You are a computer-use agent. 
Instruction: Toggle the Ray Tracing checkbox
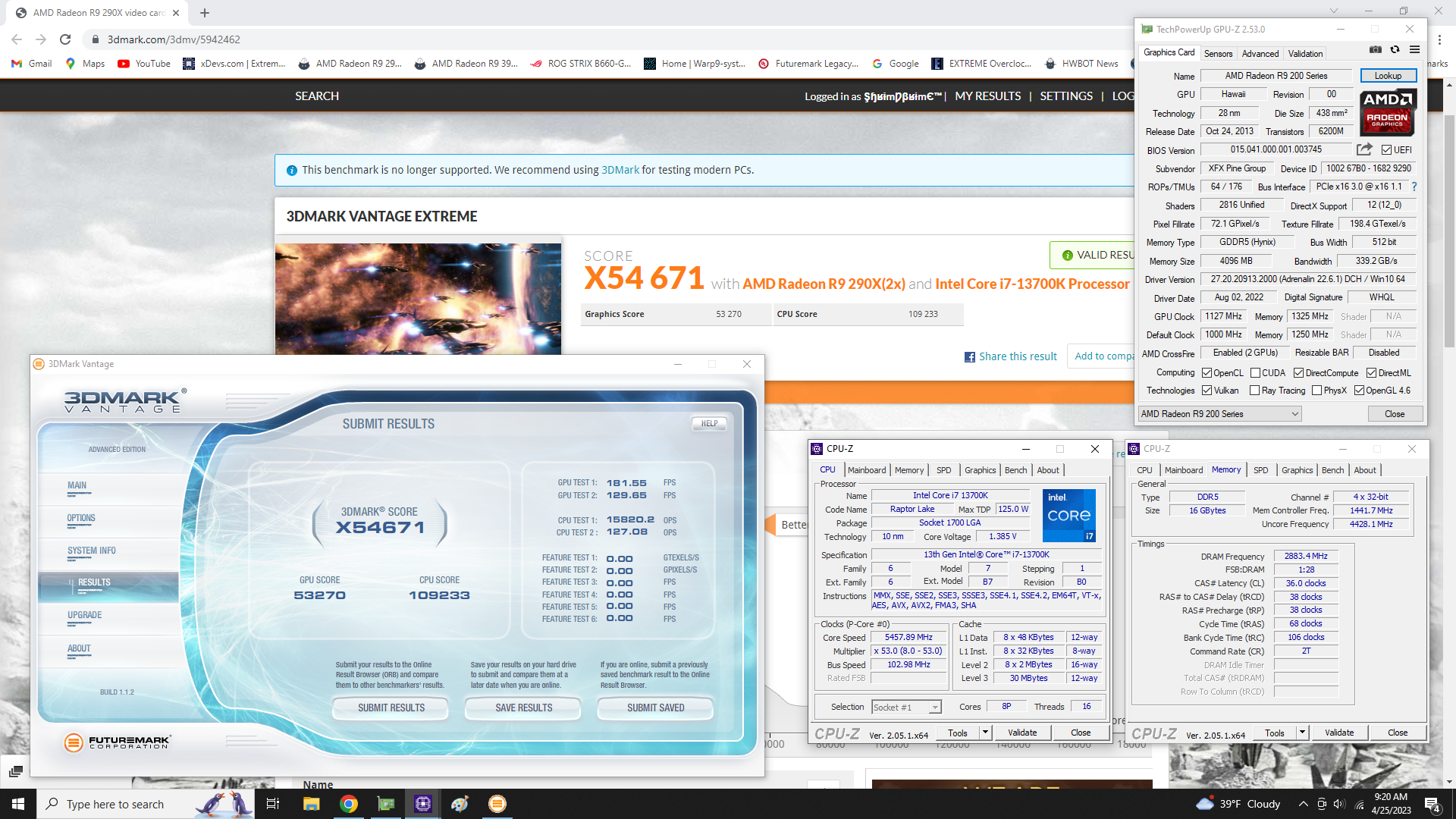(x=1255, y=391)
